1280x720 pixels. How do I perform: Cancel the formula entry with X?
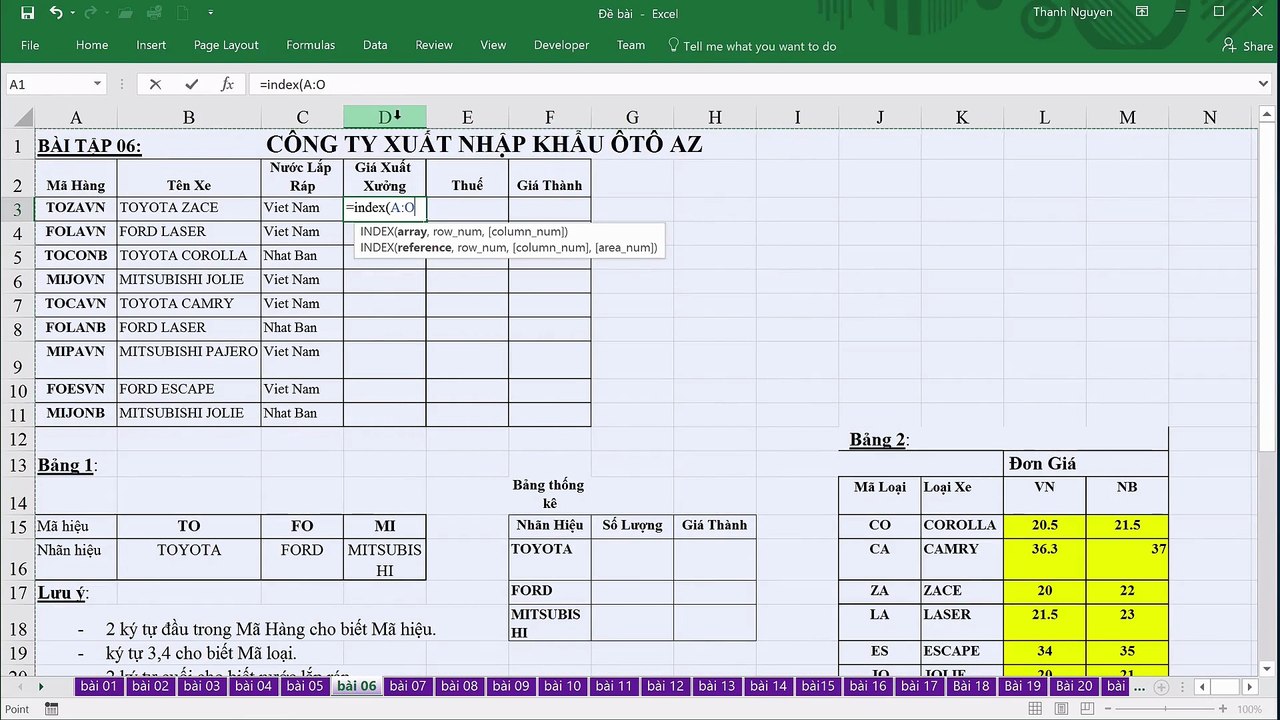(x=155, y=84)
